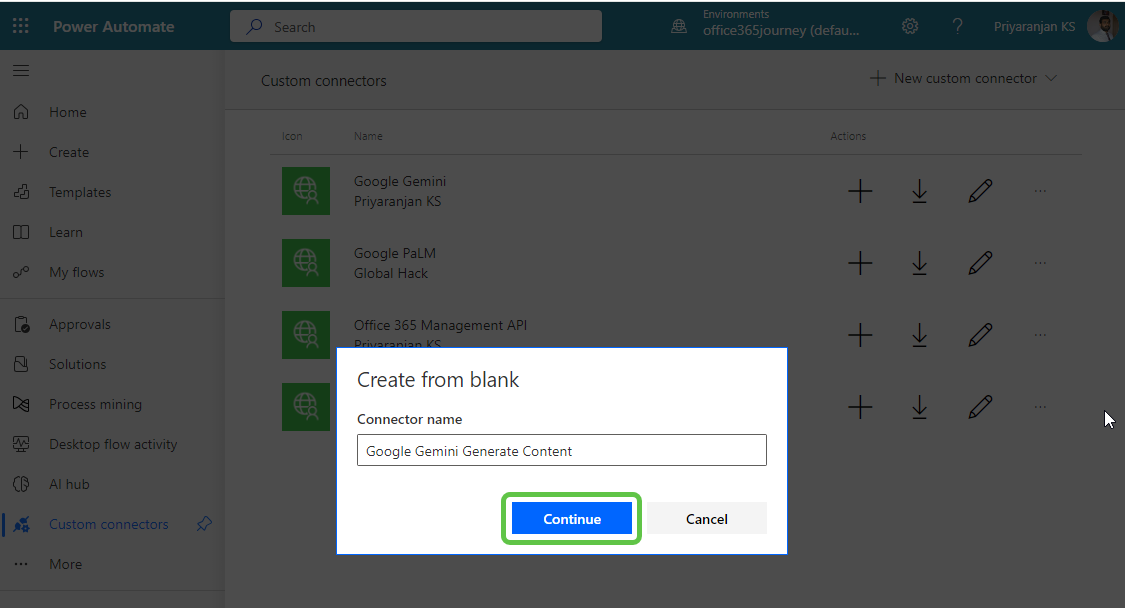Edit the Office 365 Management API connector
Screen dimensions: 1125x608
980,334
